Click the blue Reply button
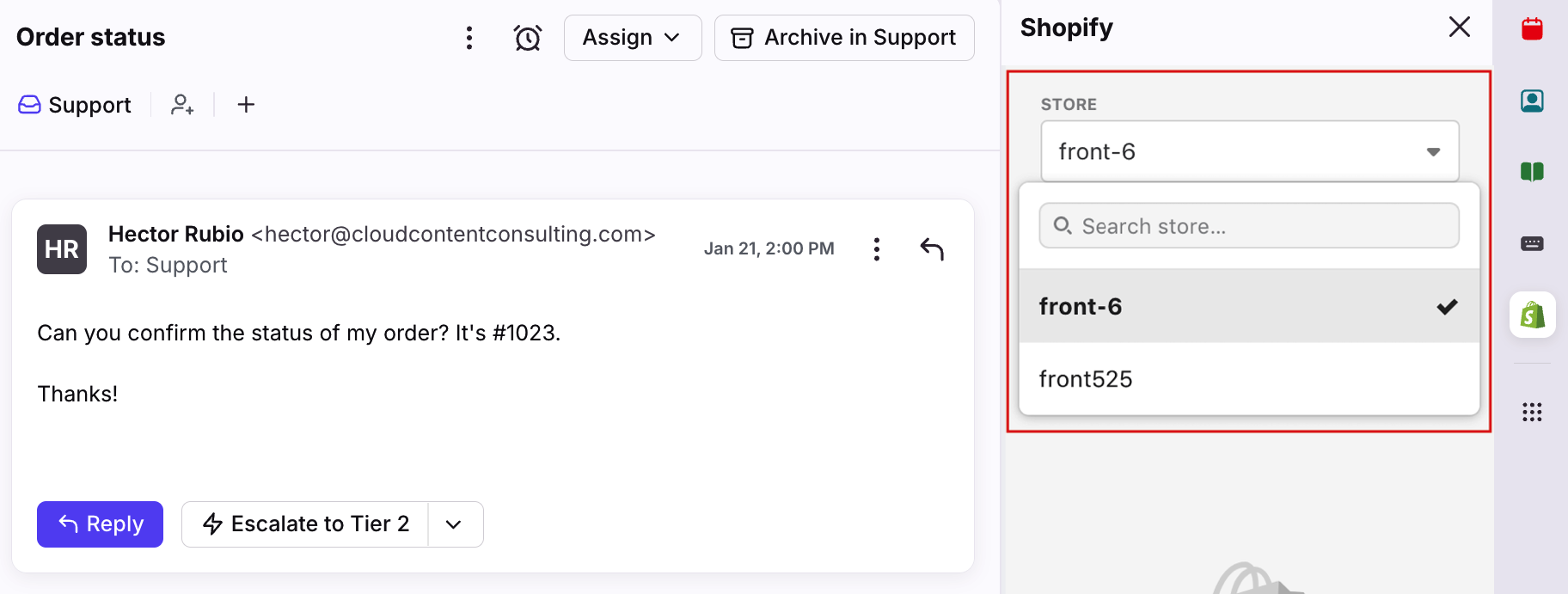Viewport: 1568px width, 594px height. 100,524
